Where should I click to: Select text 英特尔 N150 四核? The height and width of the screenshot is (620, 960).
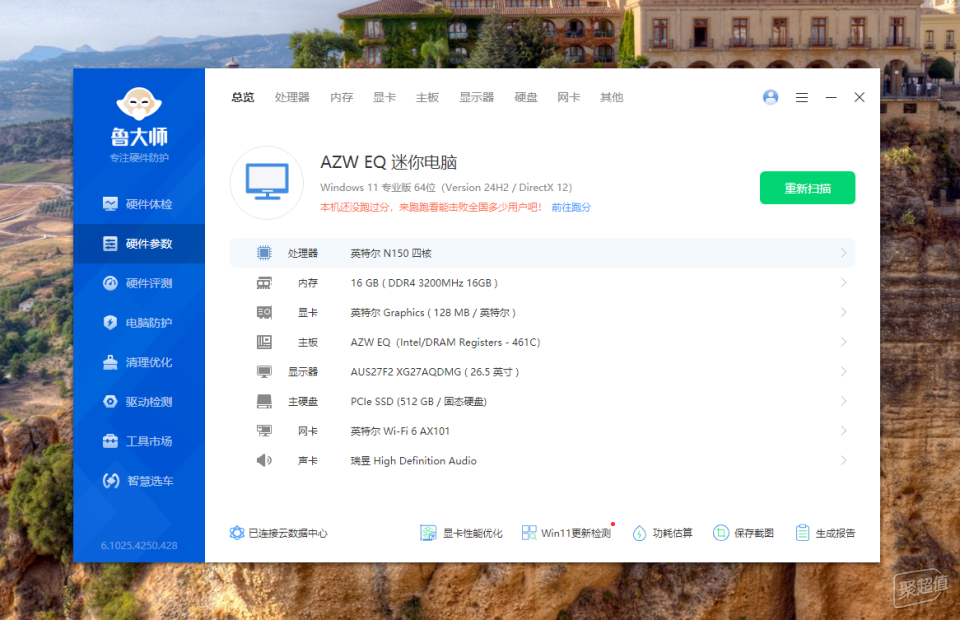pos(391,253)
